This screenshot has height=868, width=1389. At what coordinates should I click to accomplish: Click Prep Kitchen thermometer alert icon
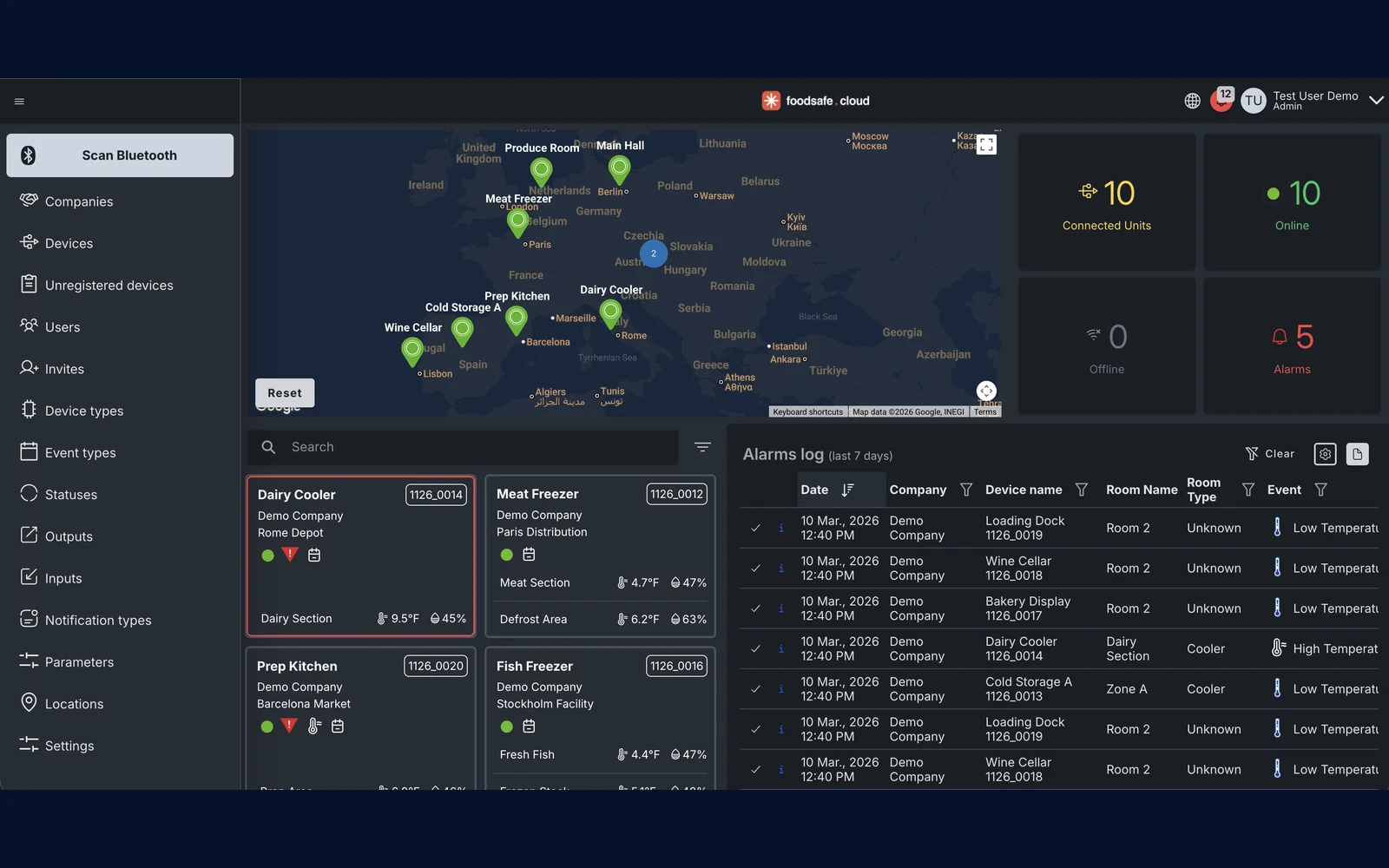tap(314, 726)
